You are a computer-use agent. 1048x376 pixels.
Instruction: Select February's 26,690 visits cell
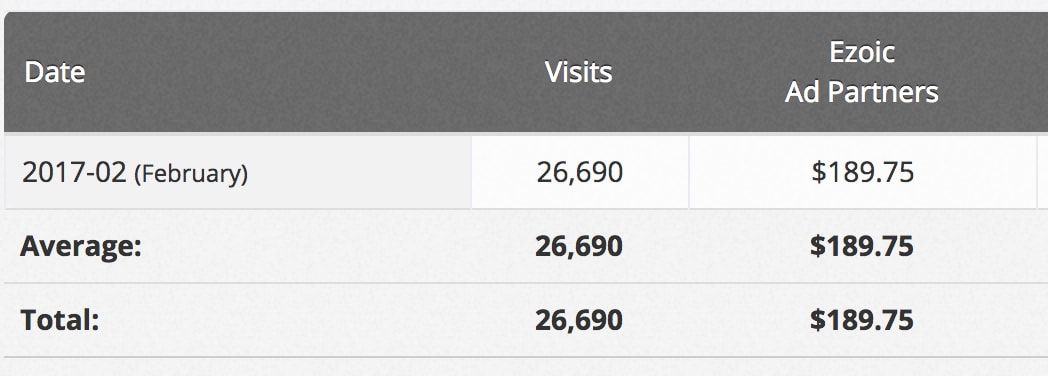click(x=579, y=172)
